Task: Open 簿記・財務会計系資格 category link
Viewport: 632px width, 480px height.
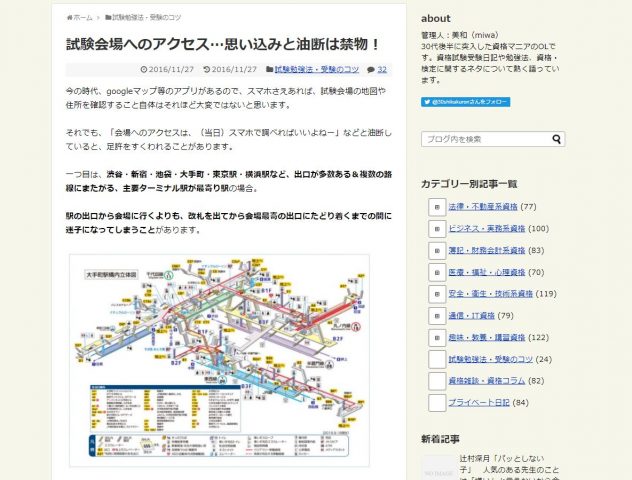Action: [487, 250]
